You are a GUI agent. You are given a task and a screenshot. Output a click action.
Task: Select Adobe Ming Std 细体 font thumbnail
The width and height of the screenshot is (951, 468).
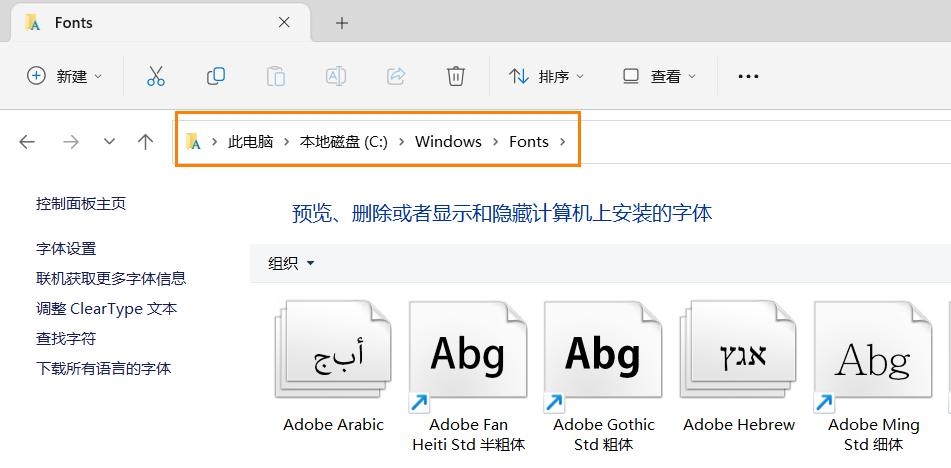873,355
